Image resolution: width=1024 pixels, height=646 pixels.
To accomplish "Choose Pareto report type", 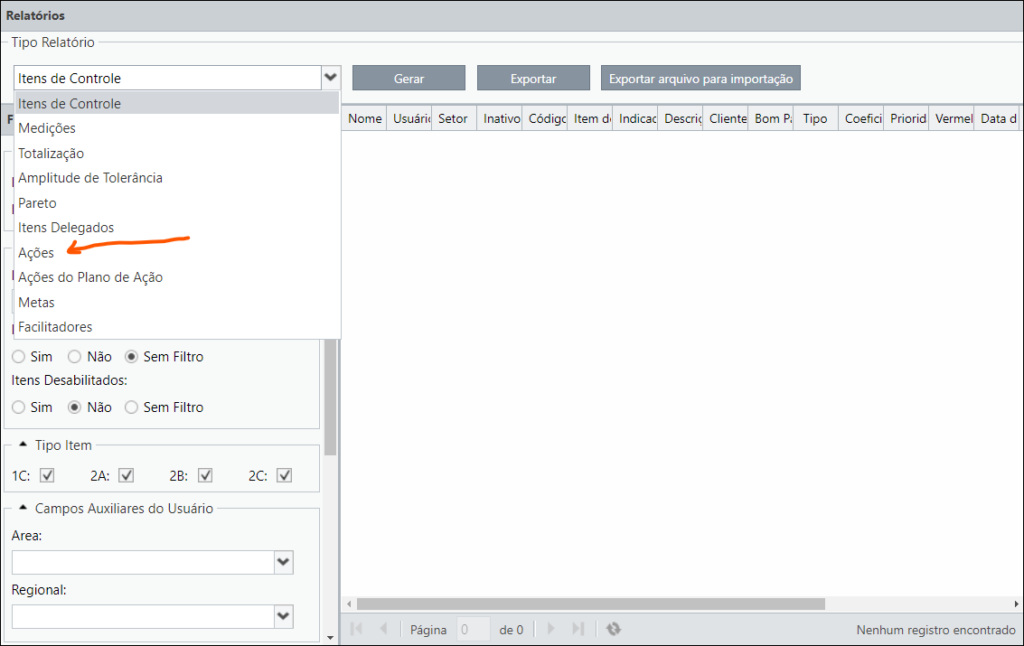I will coord(176,202).
